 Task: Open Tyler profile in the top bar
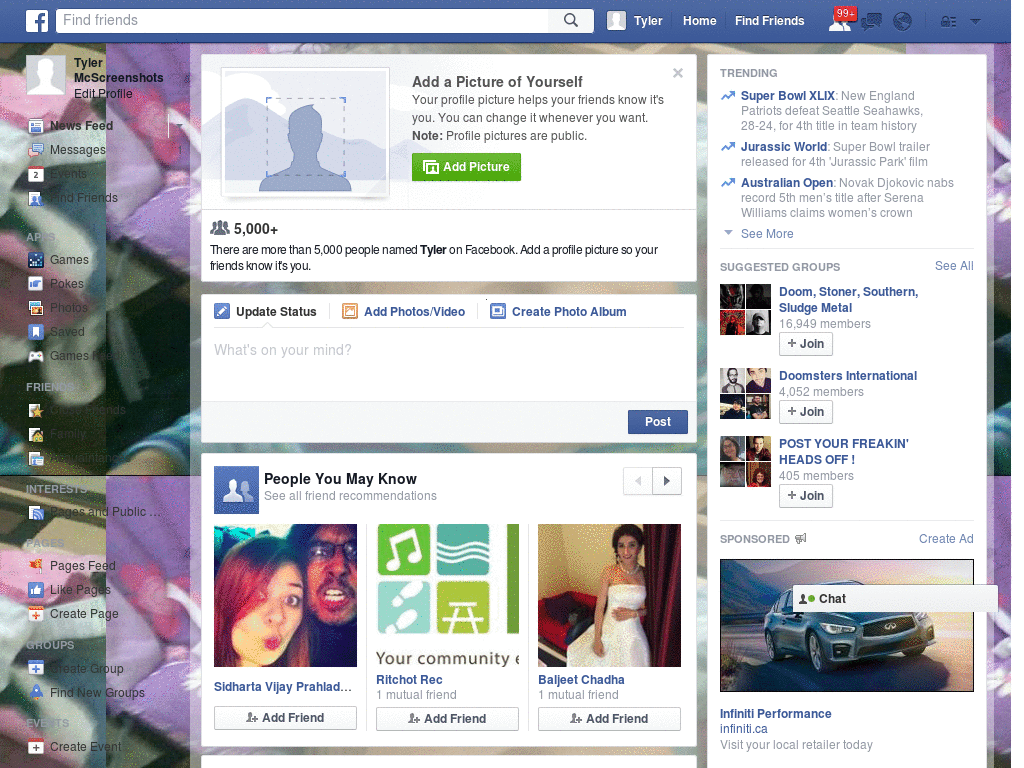pos(635,21)
